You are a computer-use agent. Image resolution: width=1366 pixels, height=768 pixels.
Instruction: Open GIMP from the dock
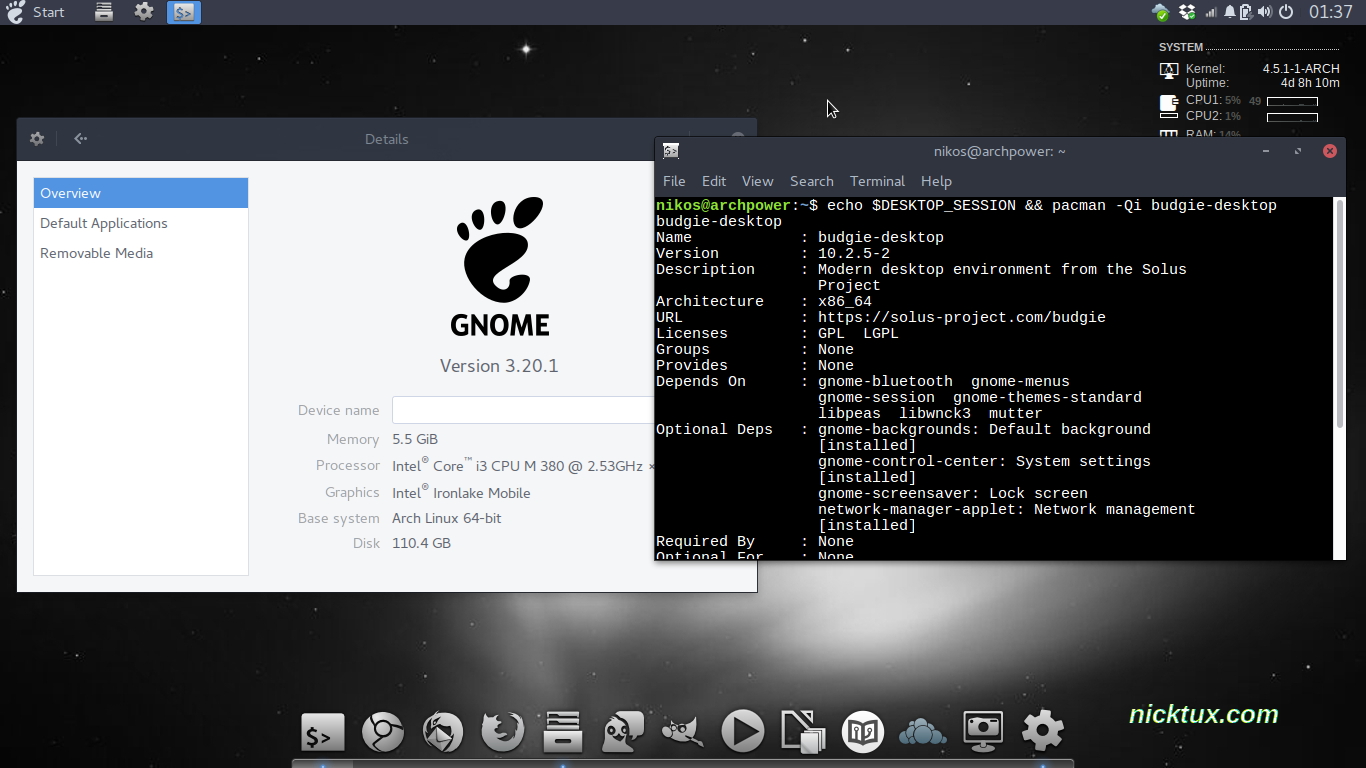(682, 732)
